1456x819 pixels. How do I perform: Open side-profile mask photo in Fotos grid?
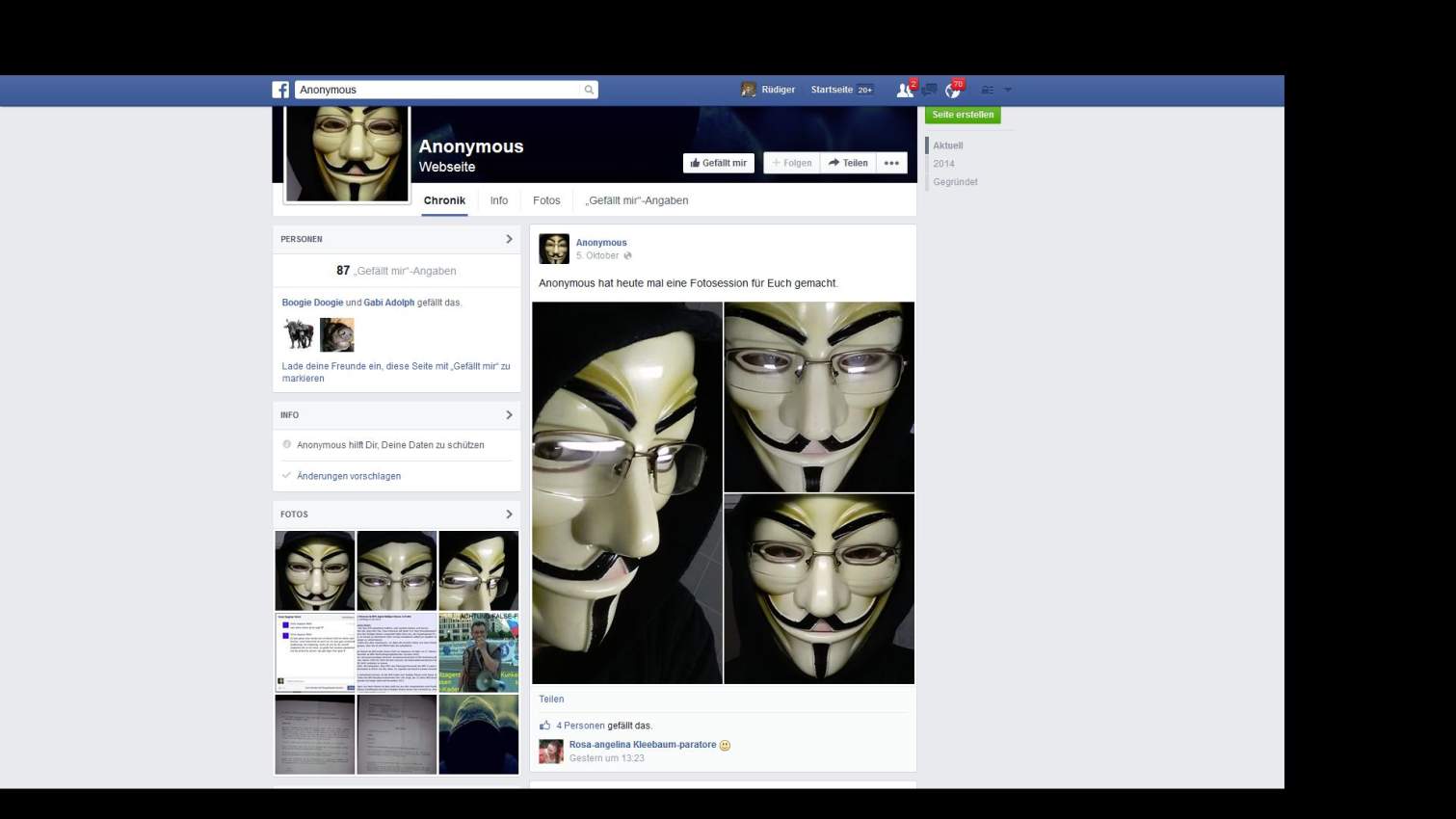[x=479, y=570]
